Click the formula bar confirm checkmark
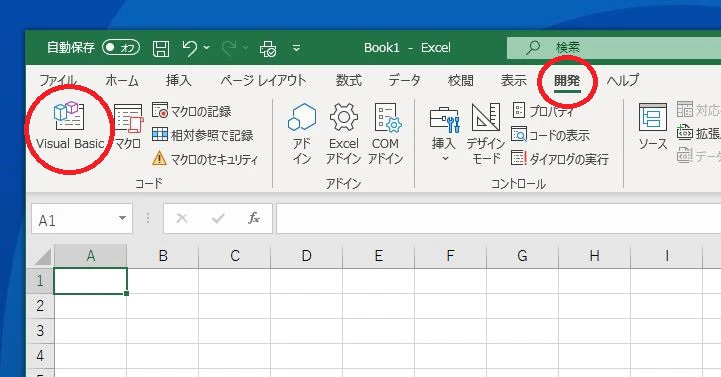Screen dimensions: 721x377 click(217, 218)
